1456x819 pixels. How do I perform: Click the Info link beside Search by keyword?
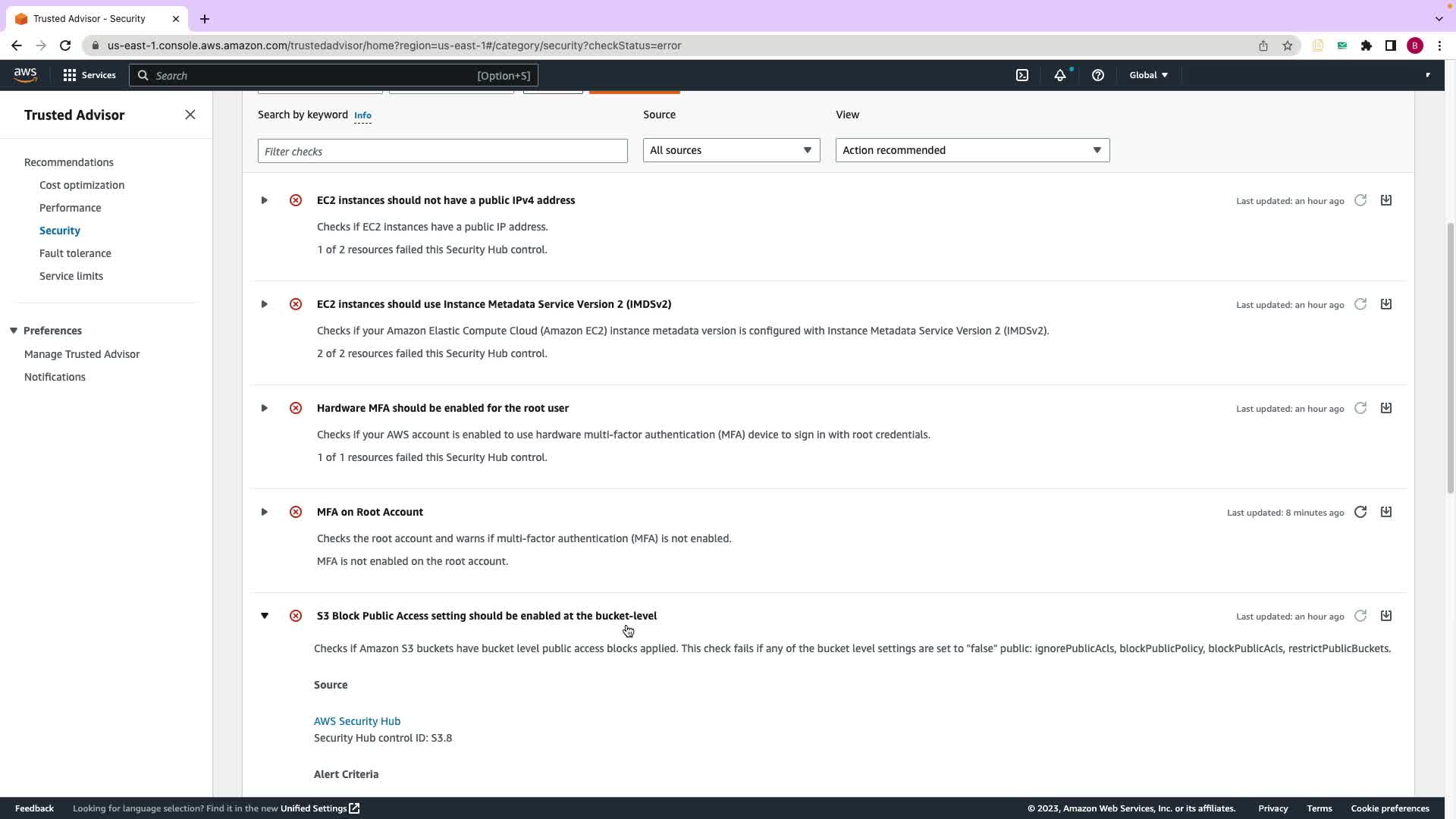tap(362, 115)
